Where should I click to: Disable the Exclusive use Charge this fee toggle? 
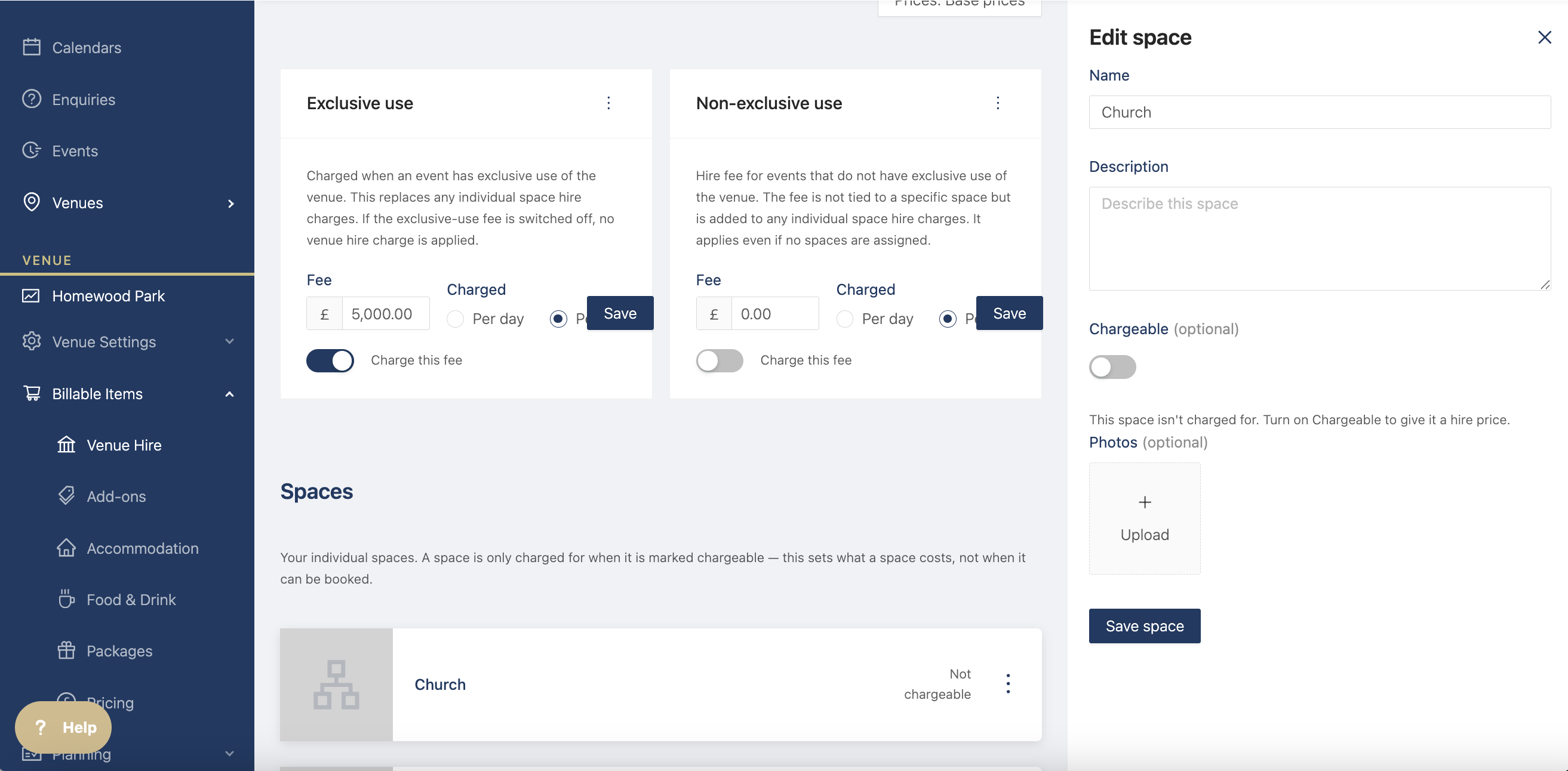(330, 360)
